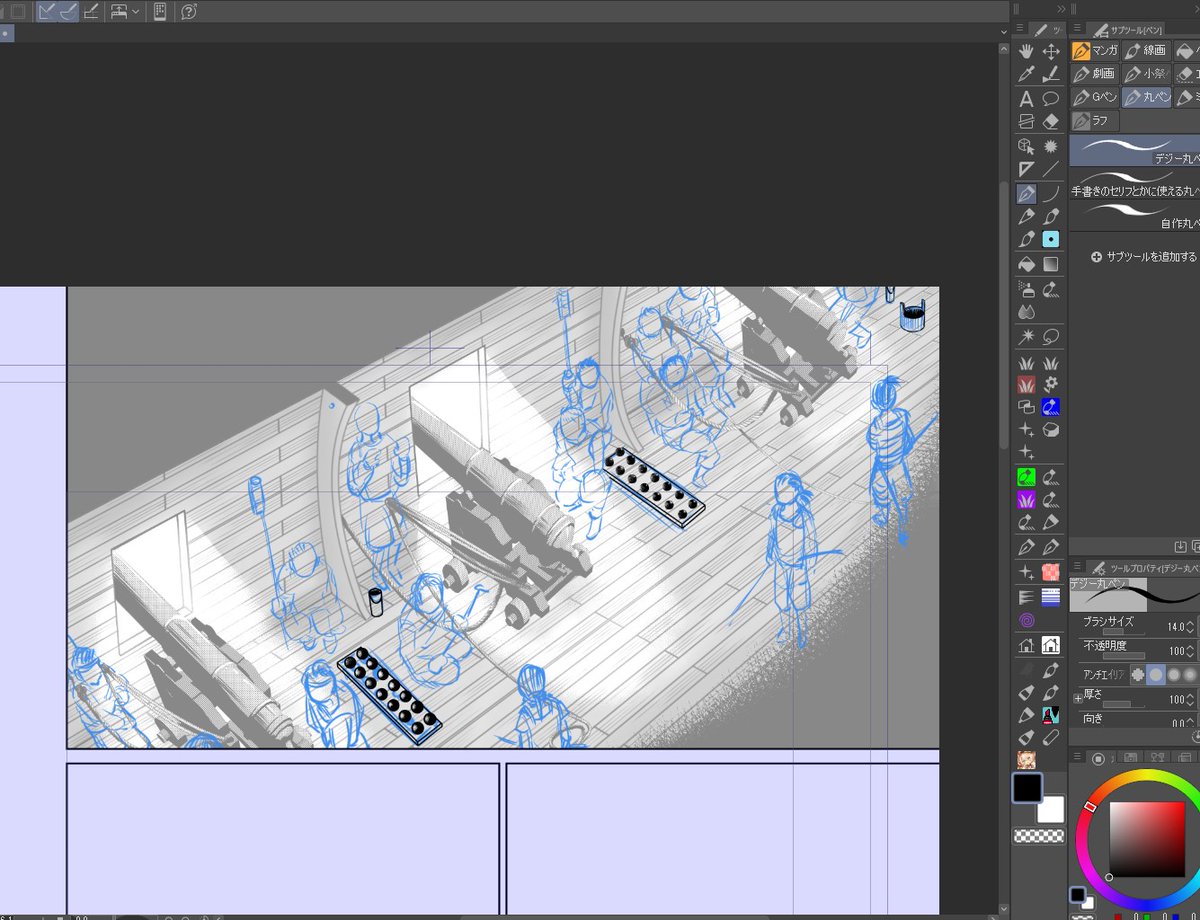Select the デジー丸ペン sub tool
This screenshot has height=920, width=1200.
click(1135, 151)
